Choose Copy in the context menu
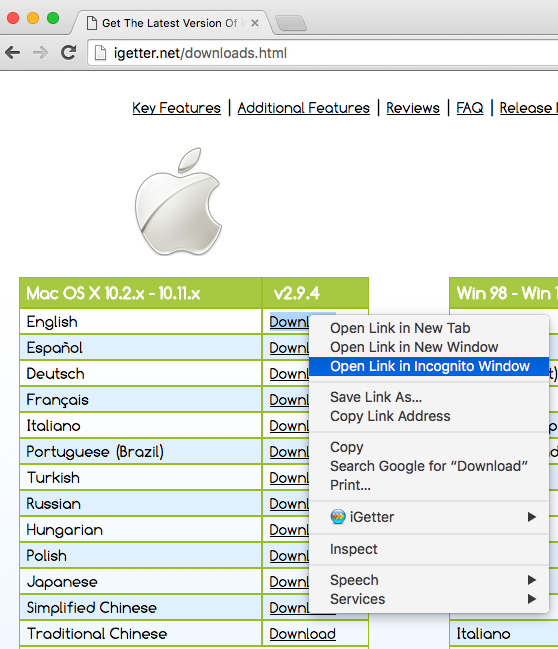558x649 pixels. 429,447
